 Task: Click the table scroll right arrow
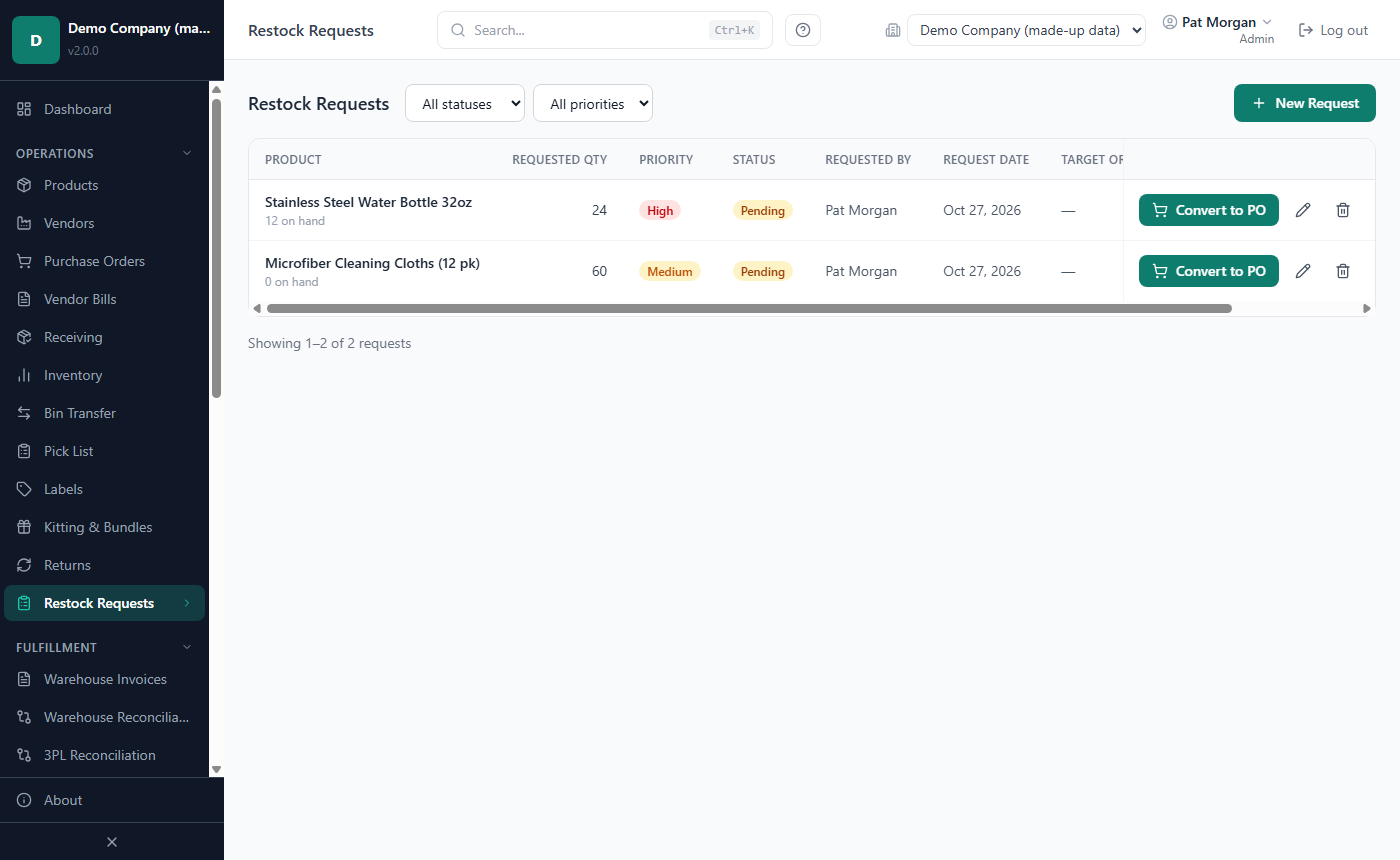click(1367, 308)
